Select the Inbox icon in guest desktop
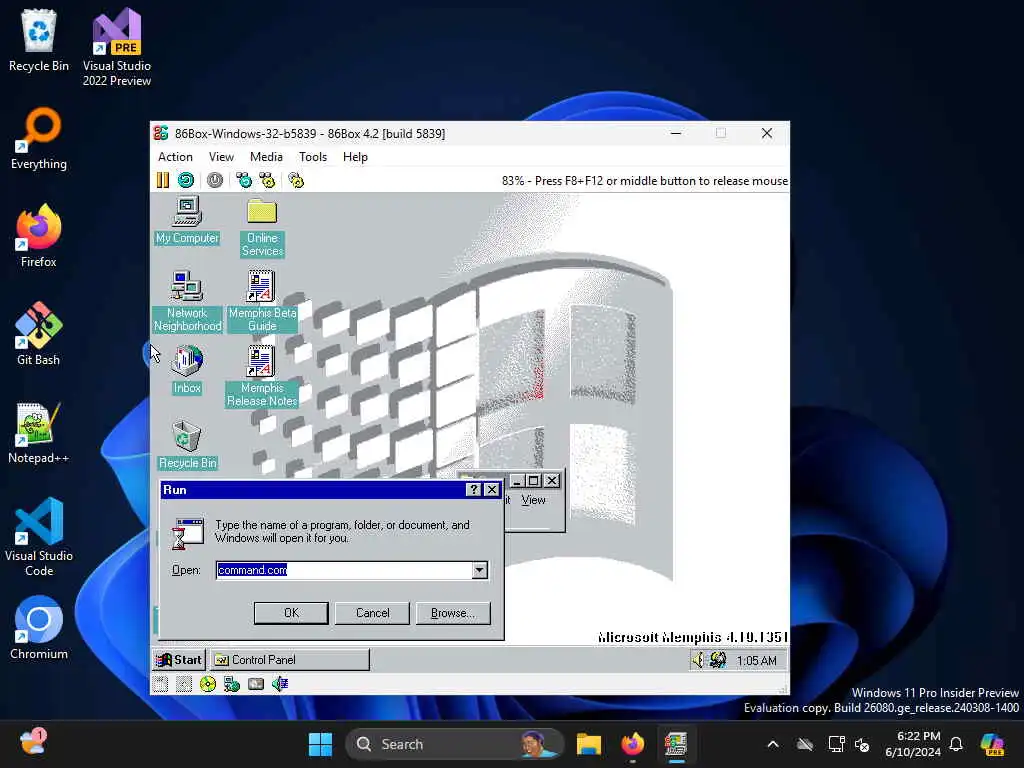This screenshot has height=768, width=1024. [187, 370]
